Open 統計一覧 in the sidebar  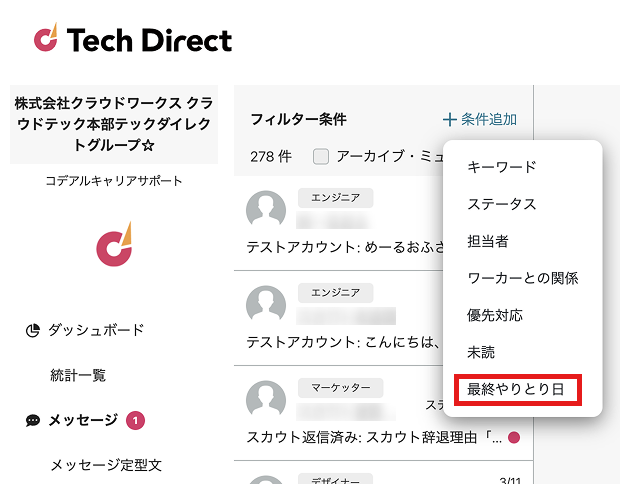coord(78,375)
